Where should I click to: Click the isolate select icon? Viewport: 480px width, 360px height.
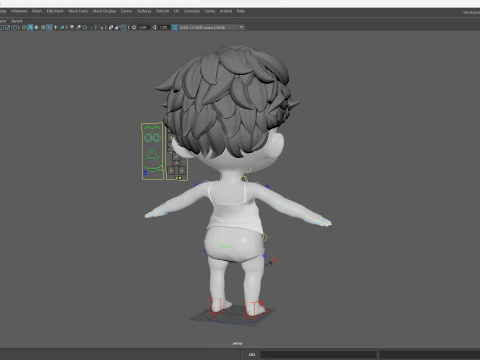[x=101, y=27]
